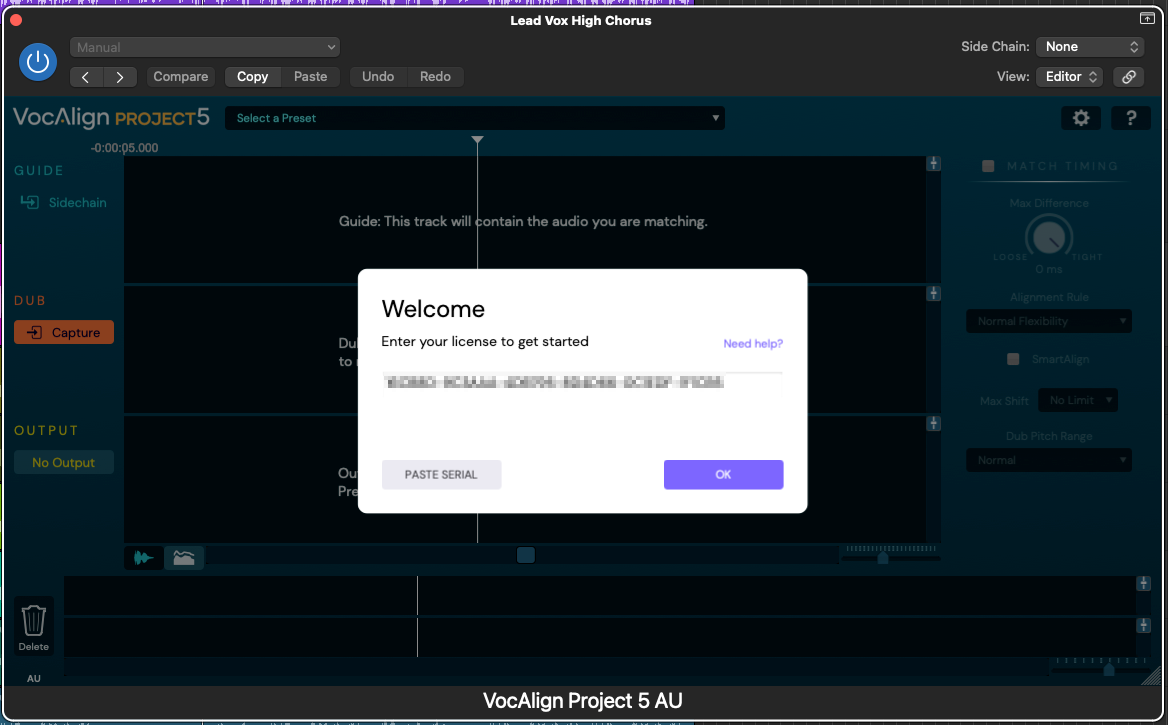Click the Undo button in toolbar

[x=378, y=77]
